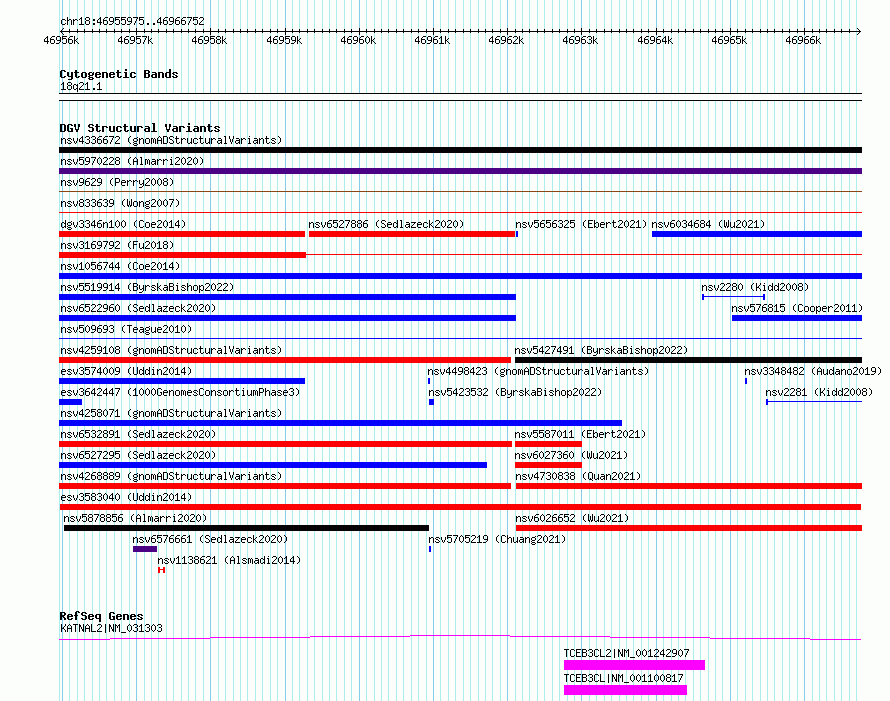Open nsv6026652 (Wu2021) label

(x=572, y=518)
